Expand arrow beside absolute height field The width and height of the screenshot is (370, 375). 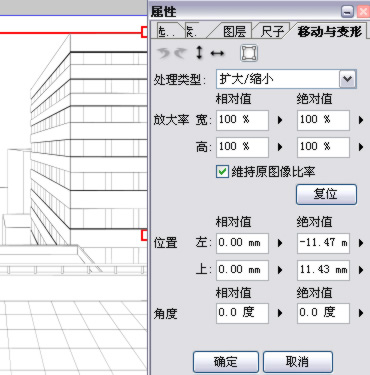click(x=361, y=147)
